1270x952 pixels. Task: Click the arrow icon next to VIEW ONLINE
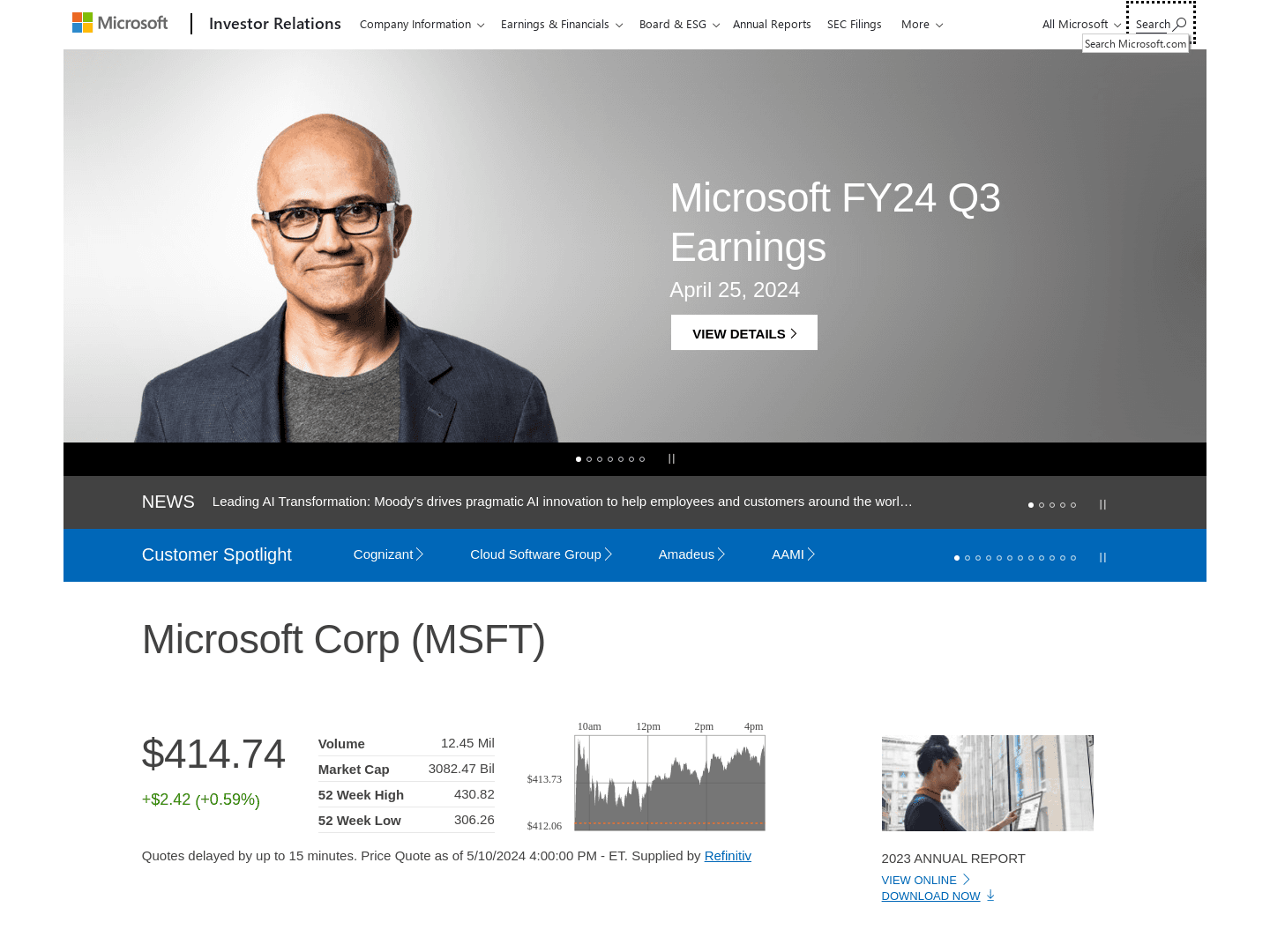pyautogui.click(x=966, y=879)
